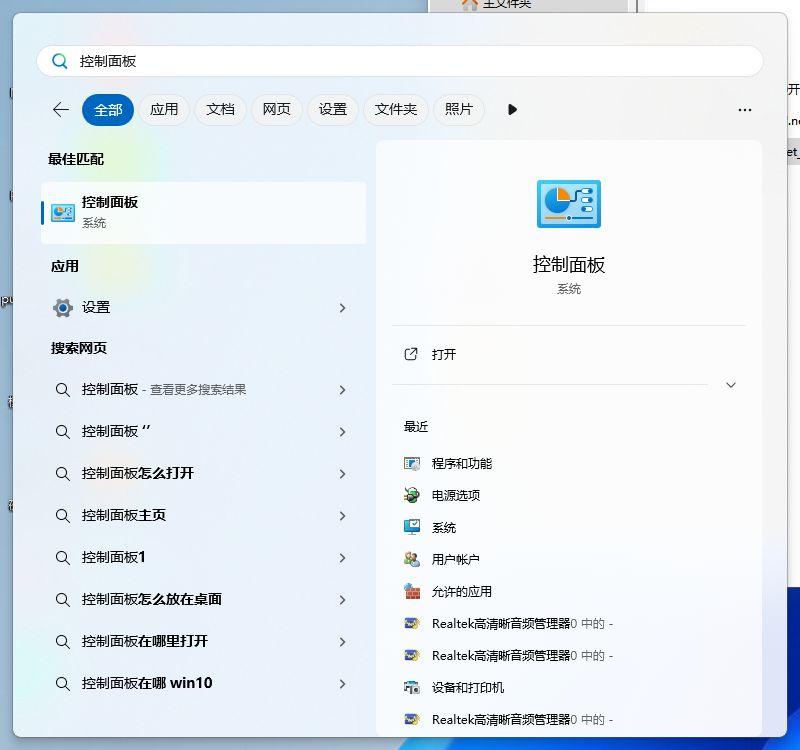This screenshot has width=800, height=750.
Task: Expand chevron for 查看更多搜索结果 row
Action: tap(342, 390)
